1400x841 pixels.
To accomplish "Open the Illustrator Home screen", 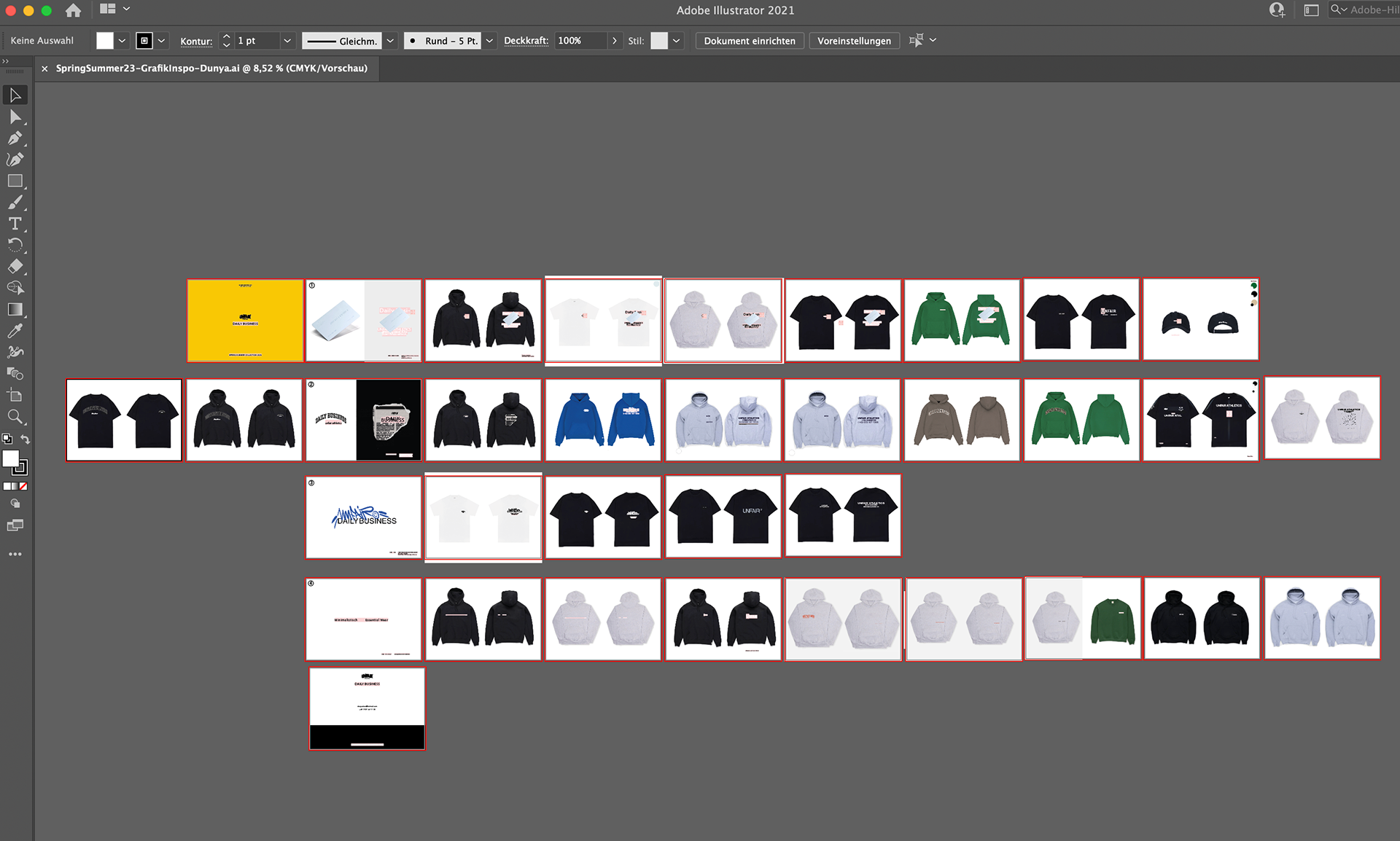I will 72,10.
